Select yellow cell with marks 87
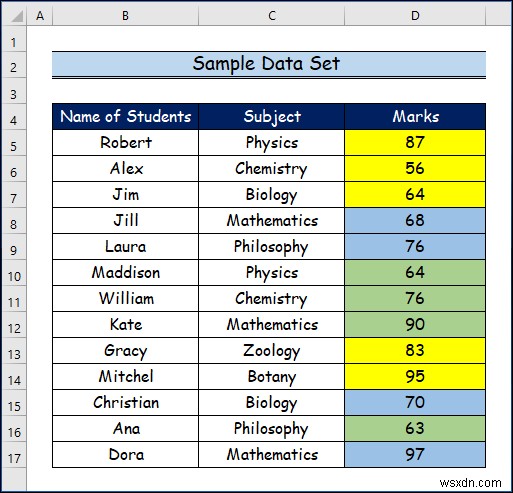This screenshot has width=513, height=493. [x=415, y=143]
